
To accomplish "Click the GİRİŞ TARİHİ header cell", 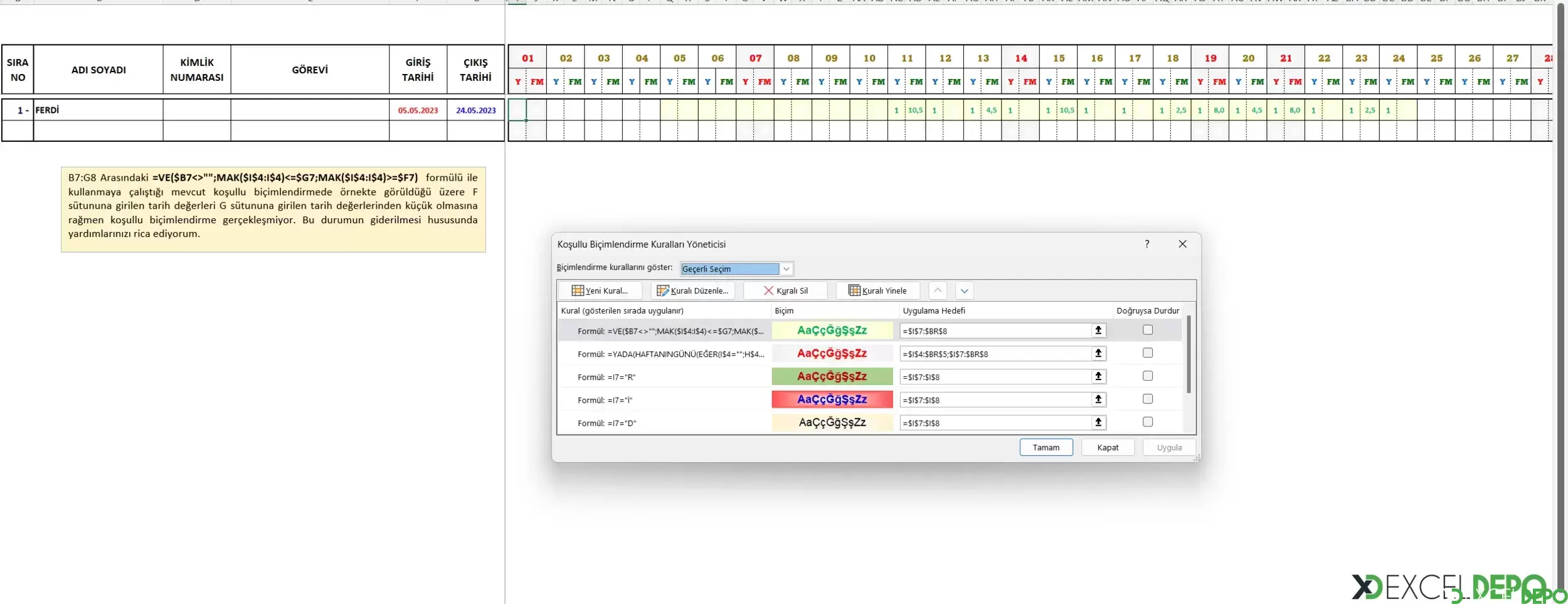I will click(418, 70).
